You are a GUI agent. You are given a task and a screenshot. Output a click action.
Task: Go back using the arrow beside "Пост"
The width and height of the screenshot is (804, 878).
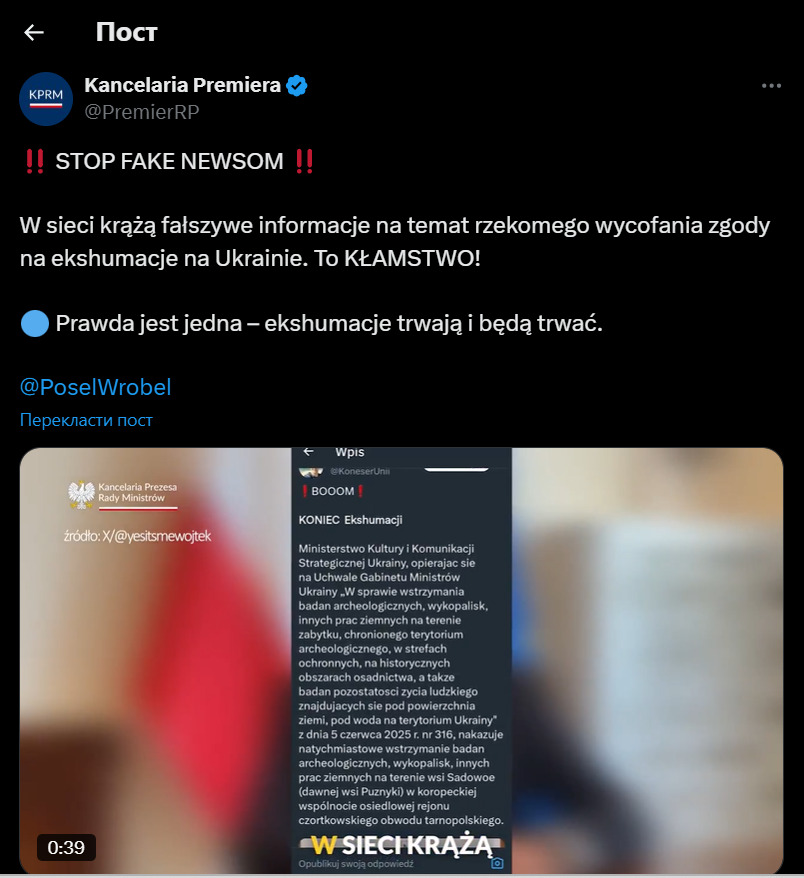pos(34,32)
